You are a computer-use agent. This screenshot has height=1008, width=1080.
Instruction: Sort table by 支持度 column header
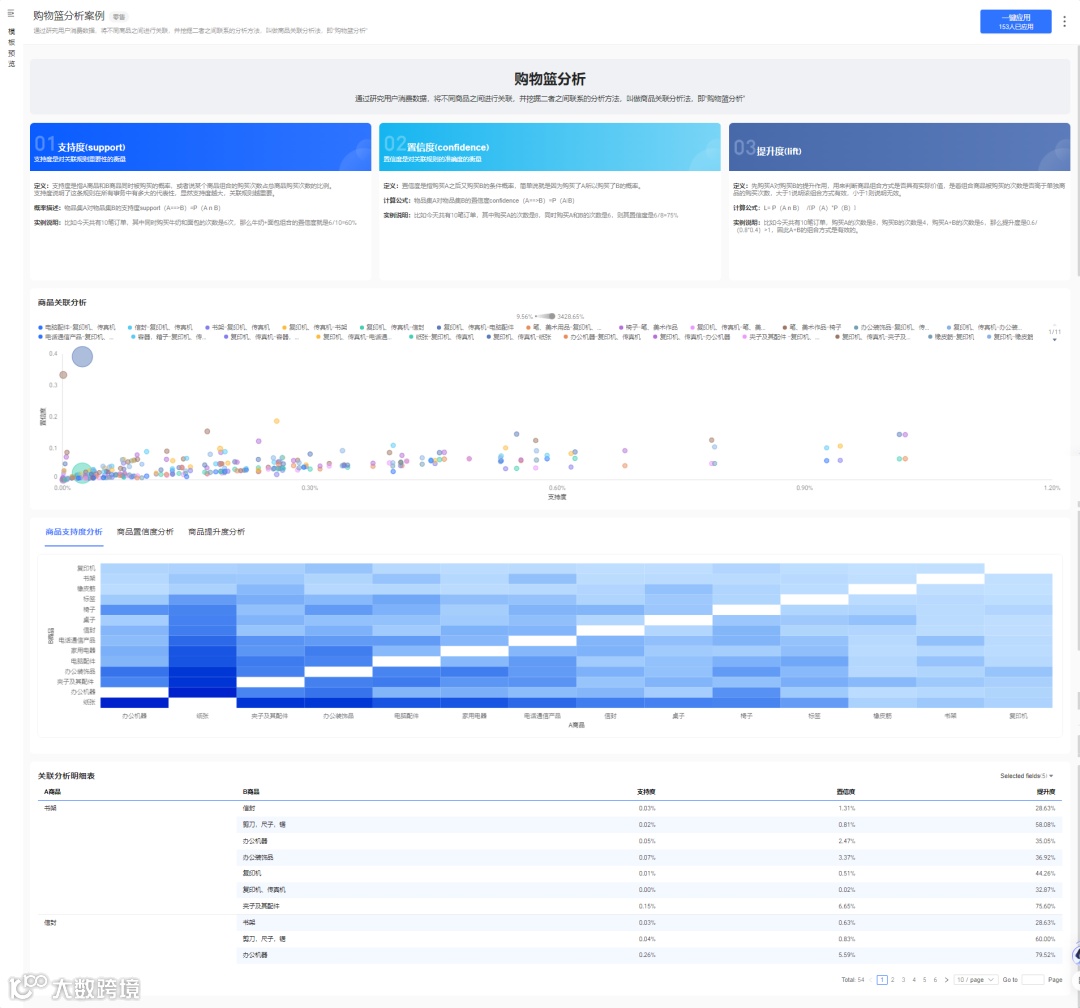point(646,792)
